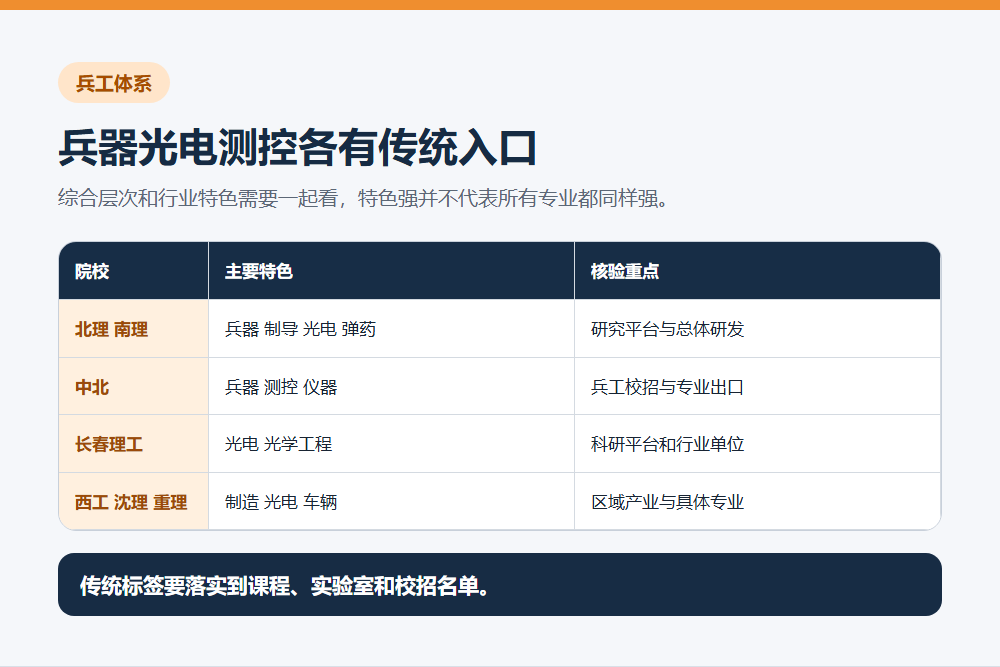Image resolution: width=1000 pixels, height=667 pixels.
Task: Click the cell 兵工校招与专业出口
Action: tap(758, 386)
